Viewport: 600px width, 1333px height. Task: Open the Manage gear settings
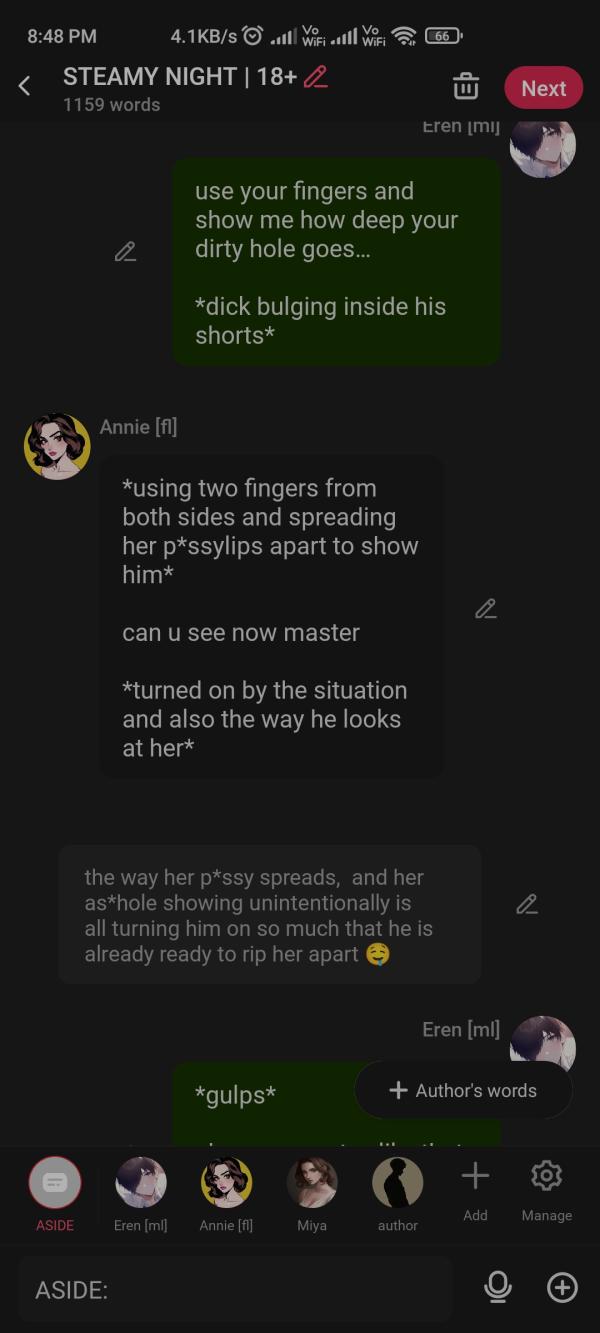click(x=546, y=1190)
